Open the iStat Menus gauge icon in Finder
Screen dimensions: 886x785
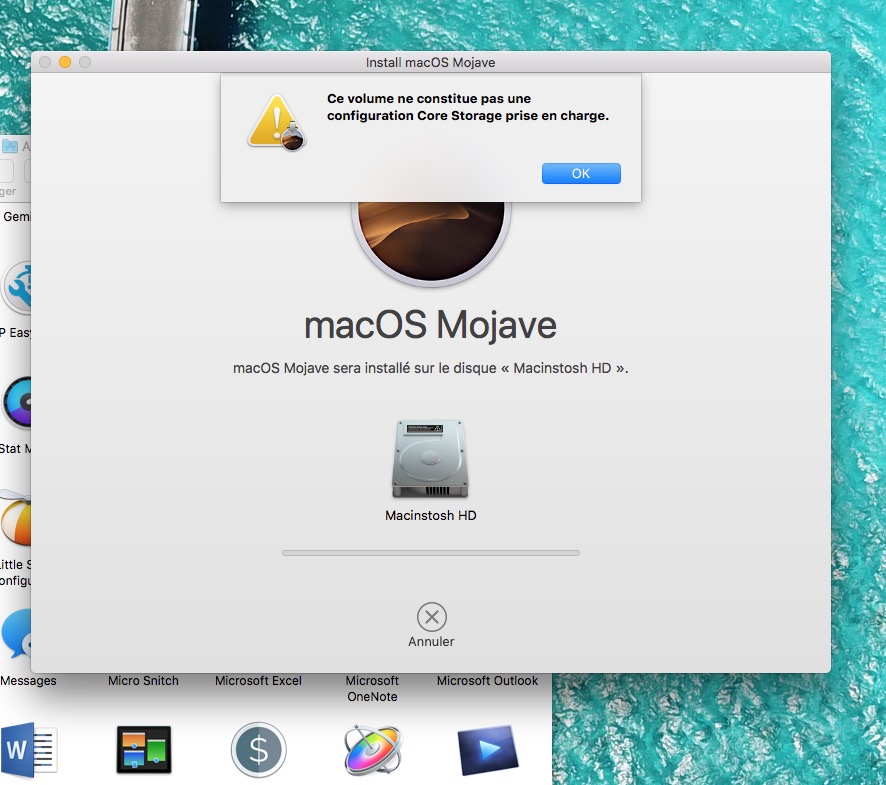17,402
